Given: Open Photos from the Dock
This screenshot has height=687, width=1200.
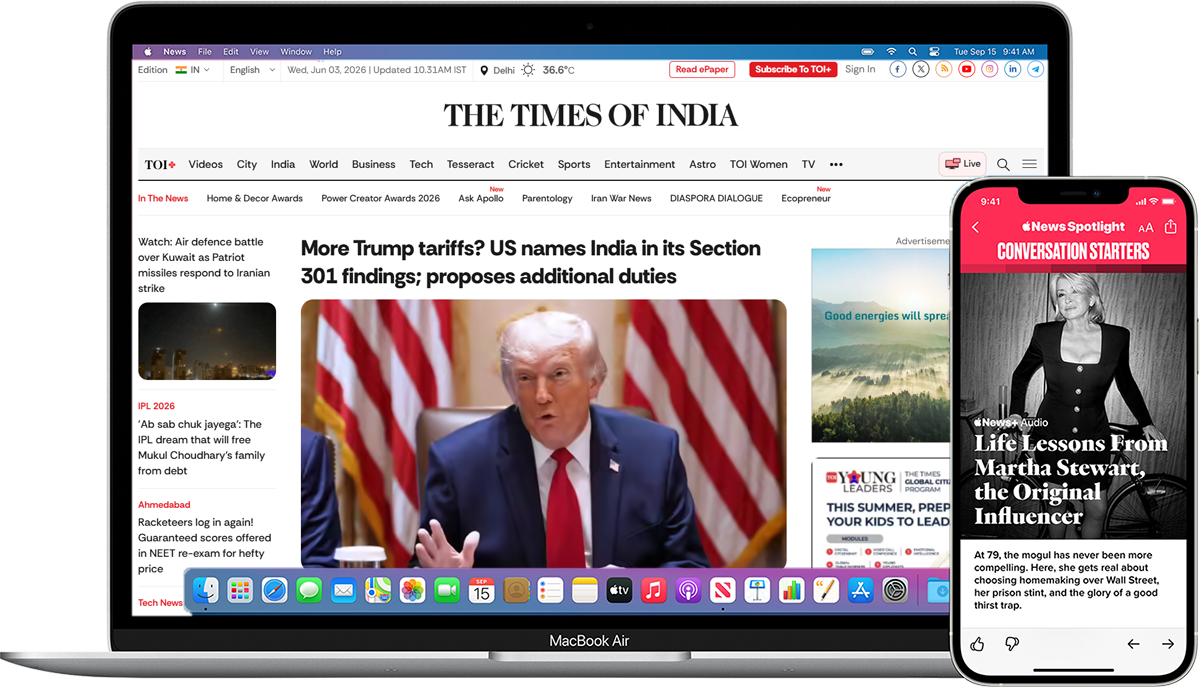Looking at the screenshot, I should [412, 590].
